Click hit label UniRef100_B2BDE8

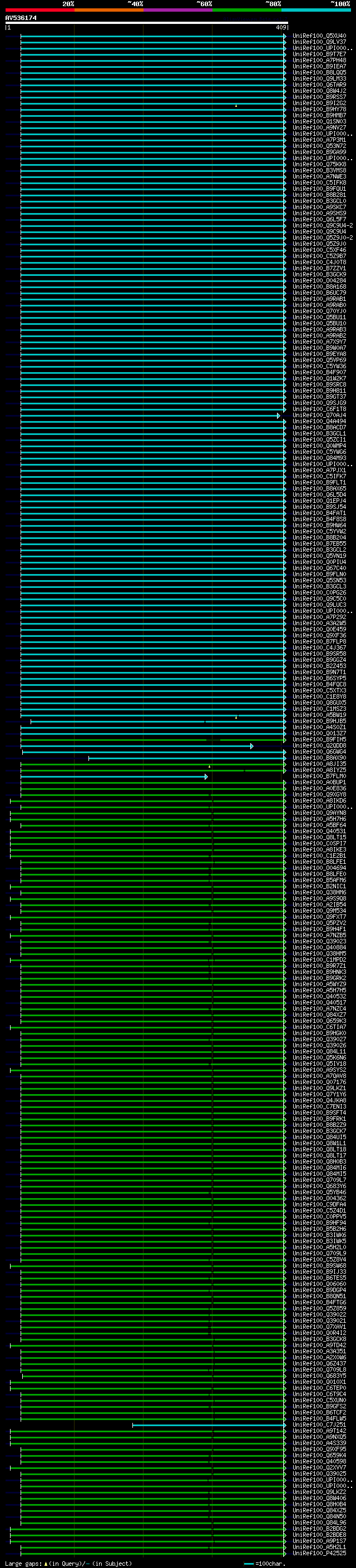tap(319, 1535)
